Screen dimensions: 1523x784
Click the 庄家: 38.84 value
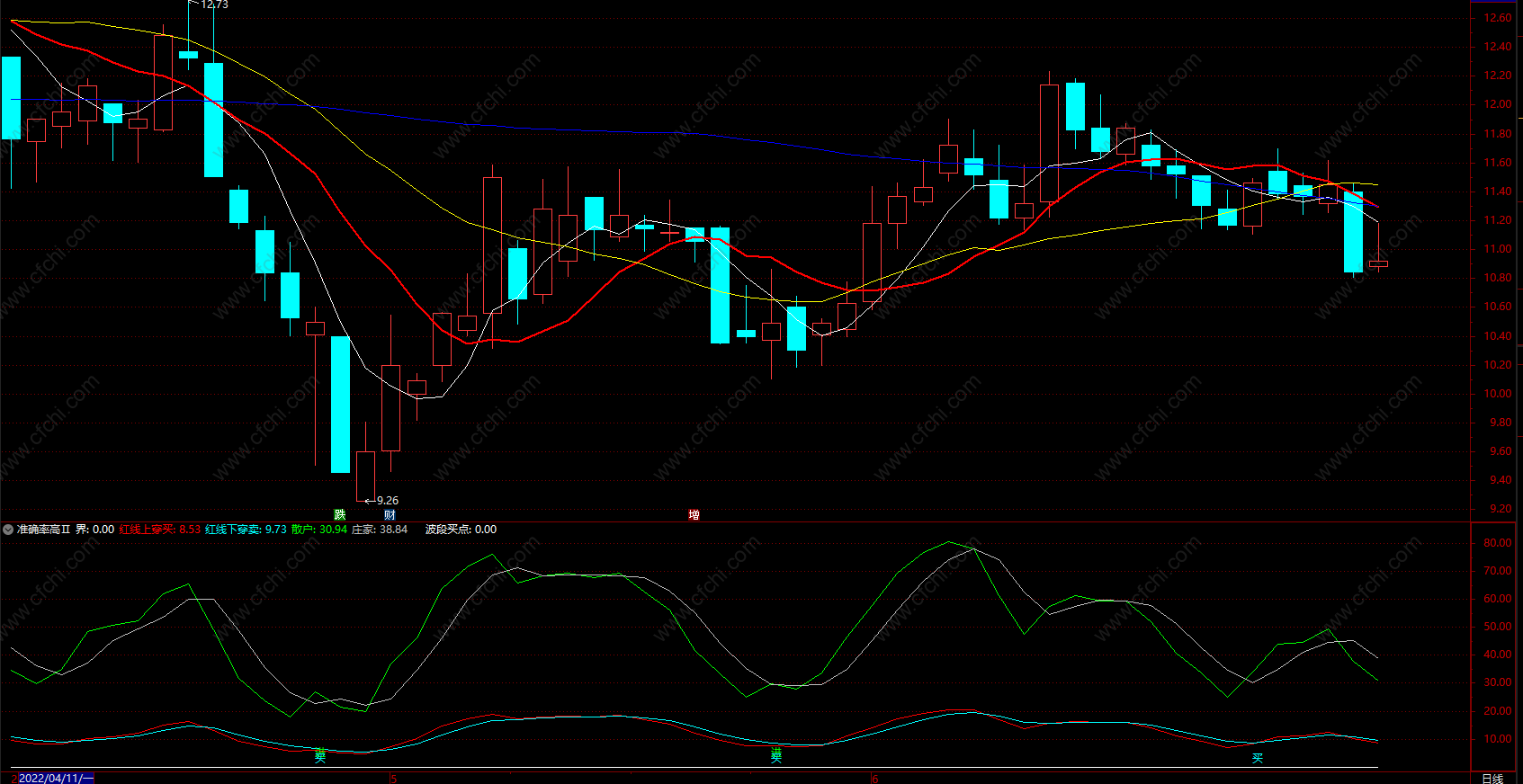[380, 530]
